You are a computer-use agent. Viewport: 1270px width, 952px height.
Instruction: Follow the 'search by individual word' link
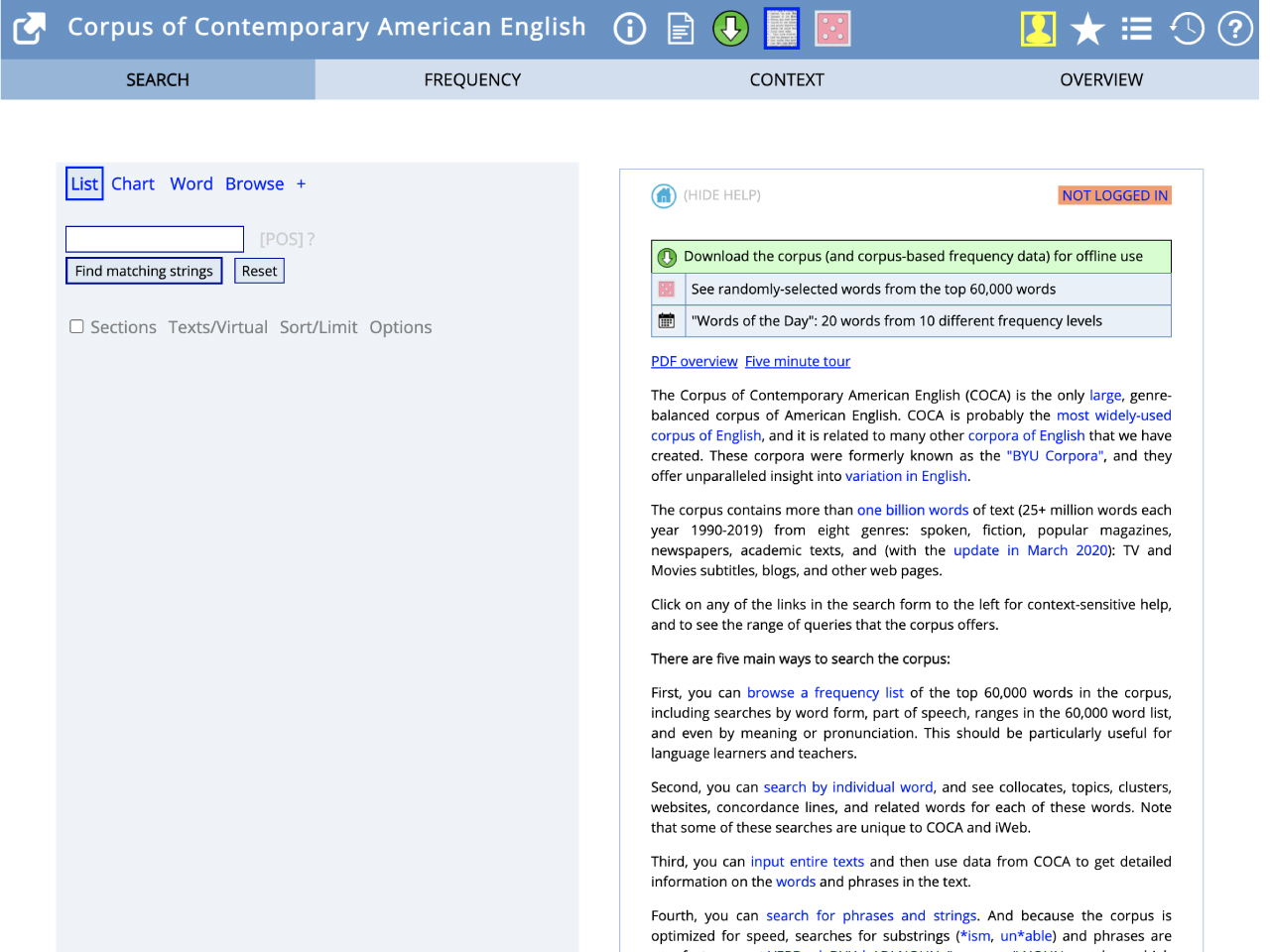point(848,787)
